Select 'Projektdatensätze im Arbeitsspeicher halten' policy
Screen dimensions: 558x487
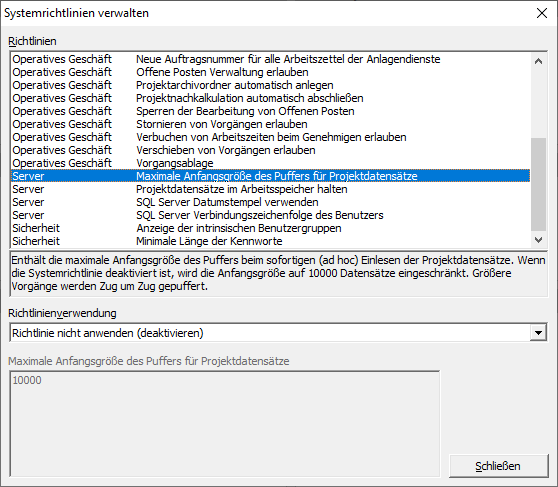click(x=270, y=189)
